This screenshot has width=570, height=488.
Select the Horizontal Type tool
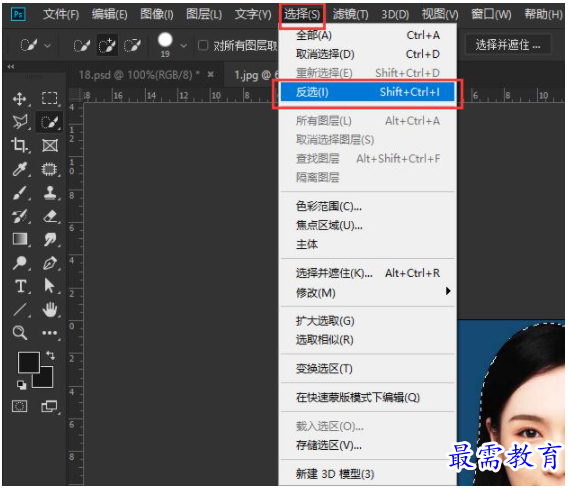tap(20, 286)
